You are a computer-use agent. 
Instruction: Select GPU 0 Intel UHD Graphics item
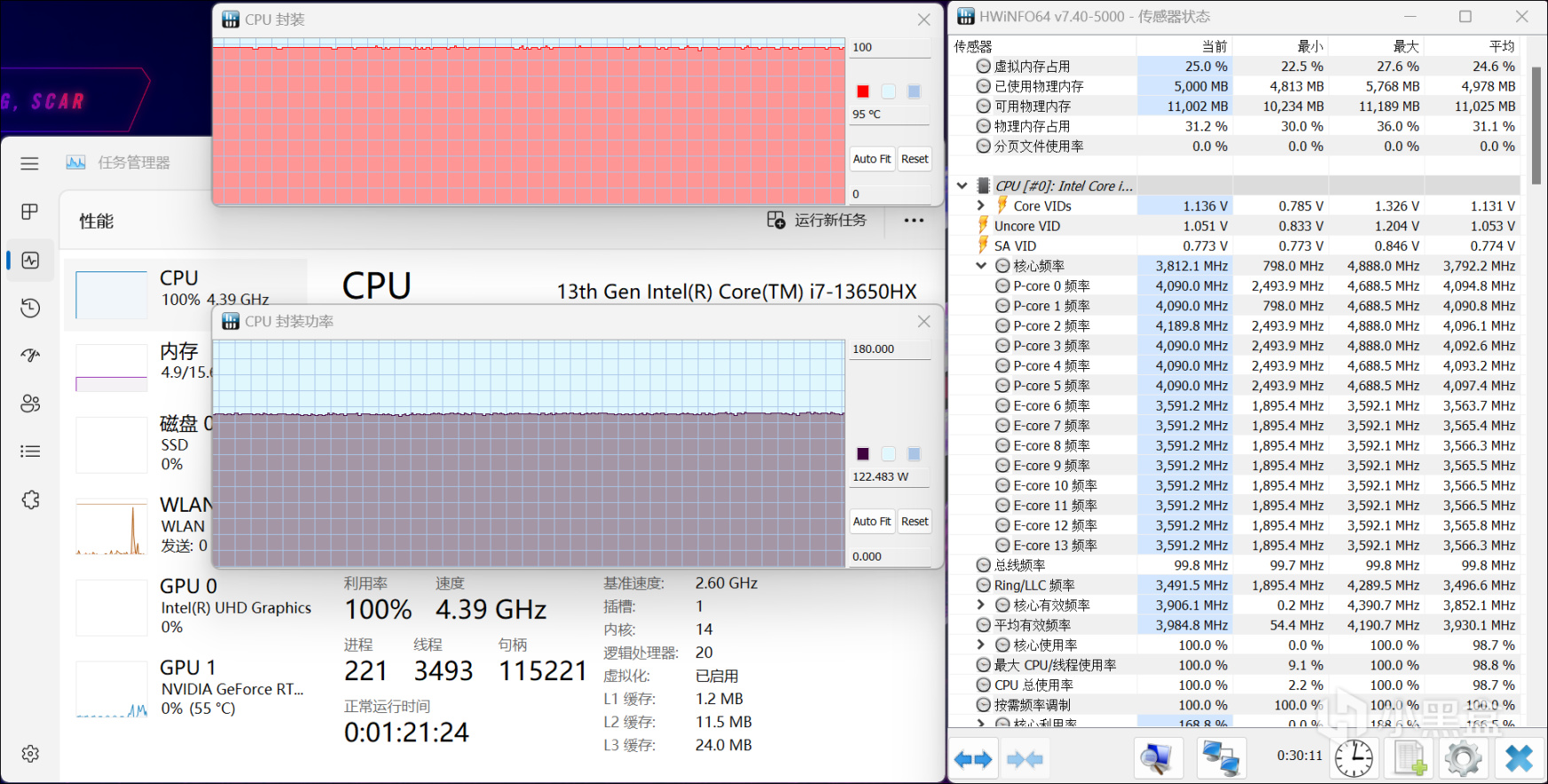pyautogui.click(x=193, y=607)
